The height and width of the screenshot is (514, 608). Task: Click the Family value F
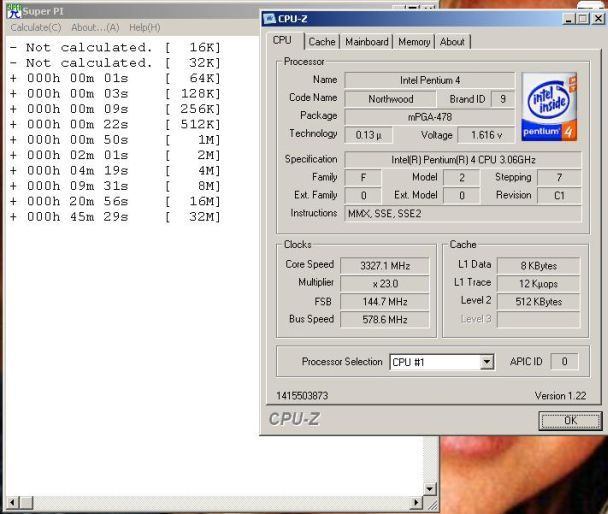(x=363, y=178)
